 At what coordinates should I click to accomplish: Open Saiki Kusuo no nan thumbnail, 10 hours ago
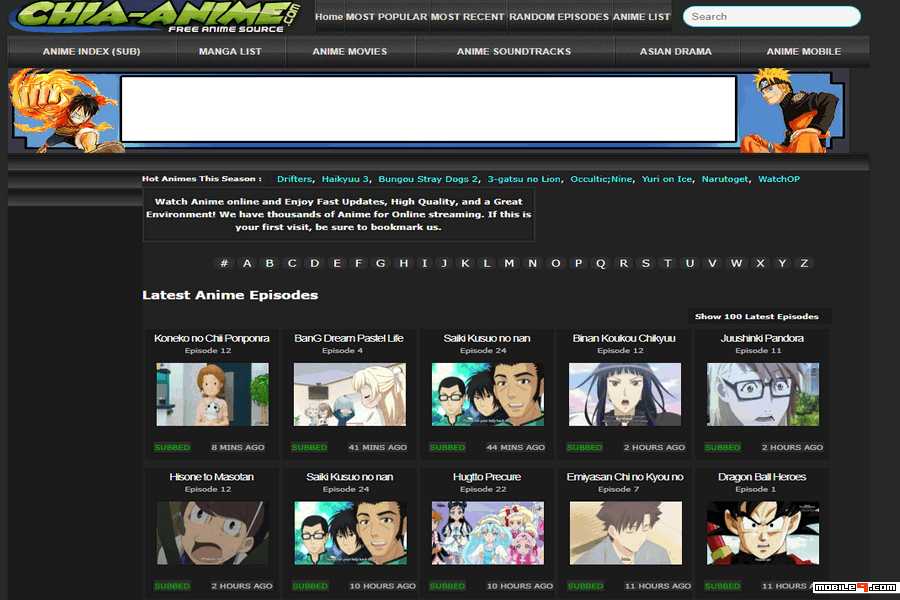click(350, 533)
